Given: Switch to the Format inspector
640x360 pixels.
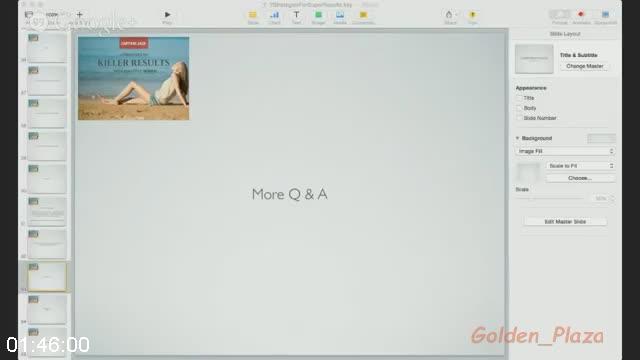Looking at the screenshot, I should 560,14.
